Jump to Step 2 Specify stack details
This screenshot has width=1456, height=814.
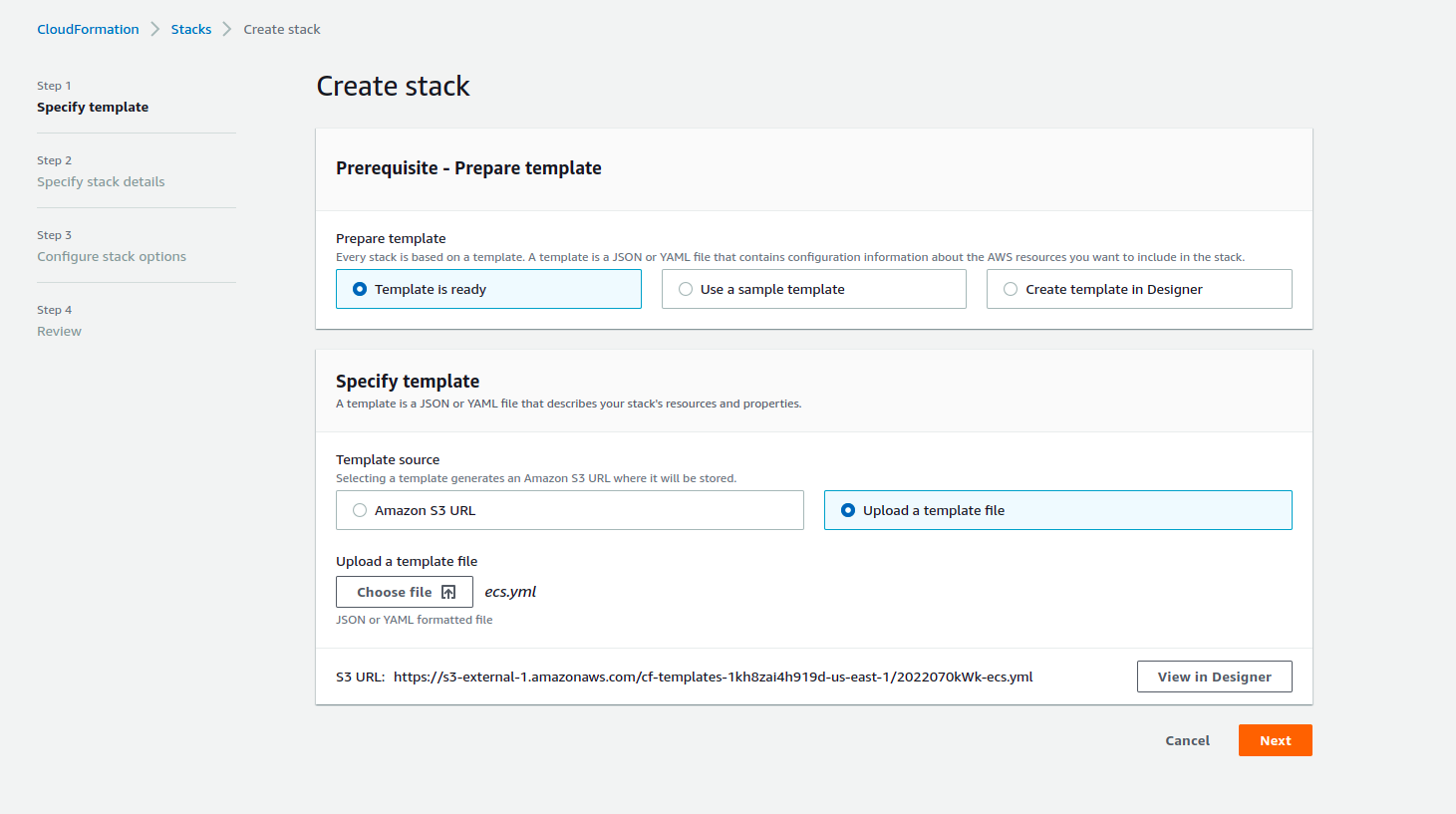pos(101,181)
